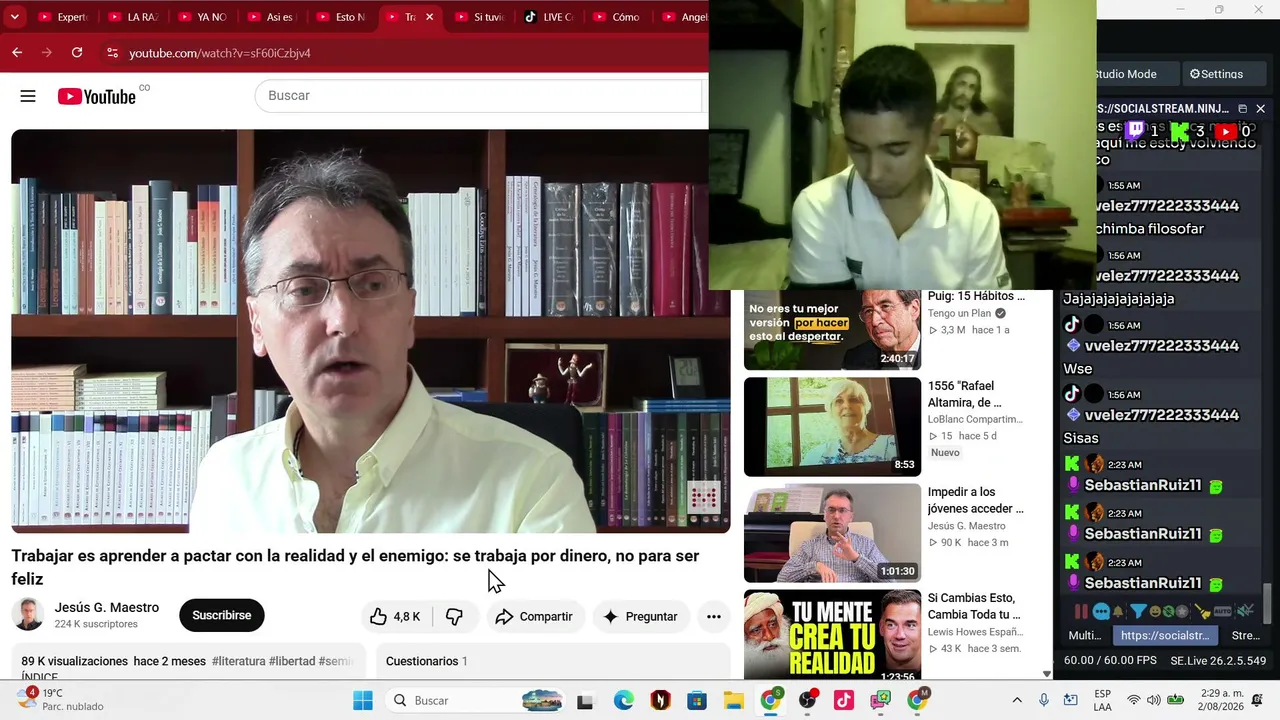
Task: Dislike the video with thumbs down
Action: coord(454,617)
